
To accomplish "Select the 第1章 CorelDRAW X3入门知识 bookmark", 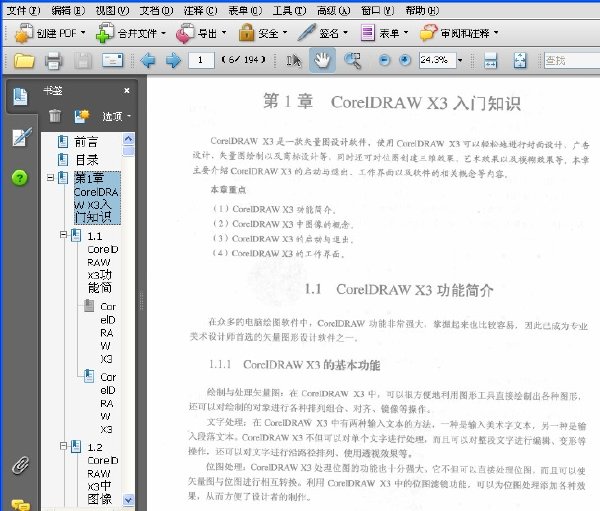I will [x=97, y=198].
